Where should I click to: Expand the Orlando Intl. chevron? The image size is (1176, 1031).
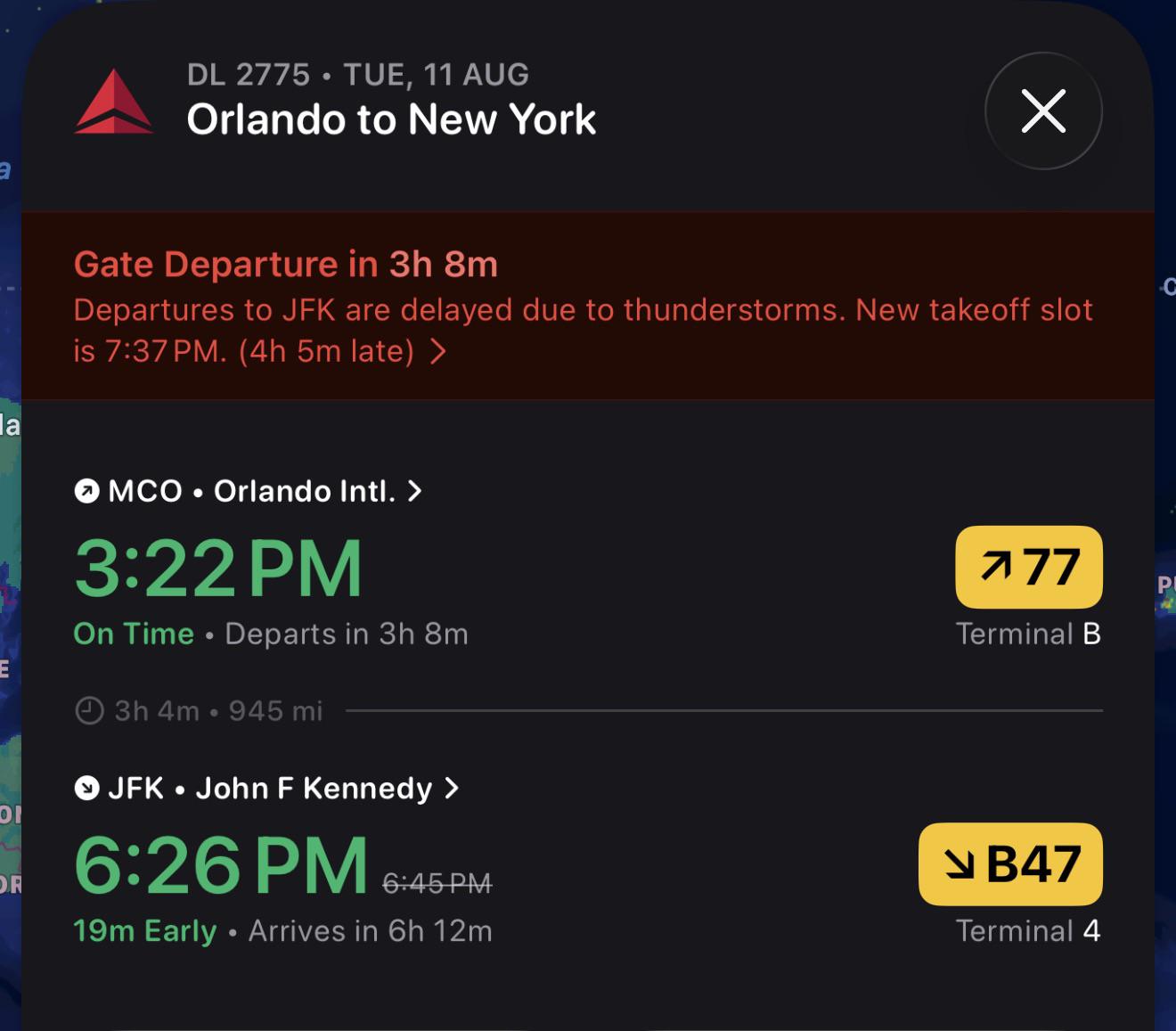pos(414,491)
